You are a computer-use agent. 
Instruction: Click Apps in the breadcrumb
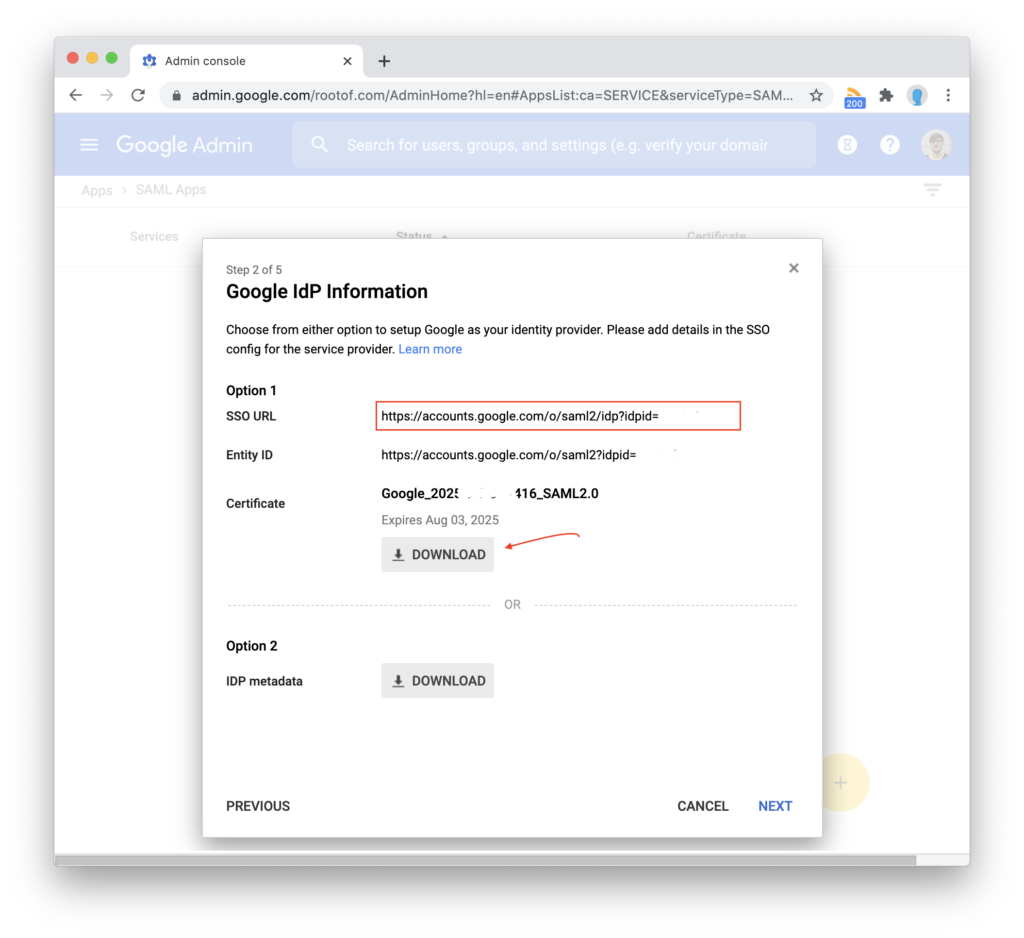click(97, 190)
